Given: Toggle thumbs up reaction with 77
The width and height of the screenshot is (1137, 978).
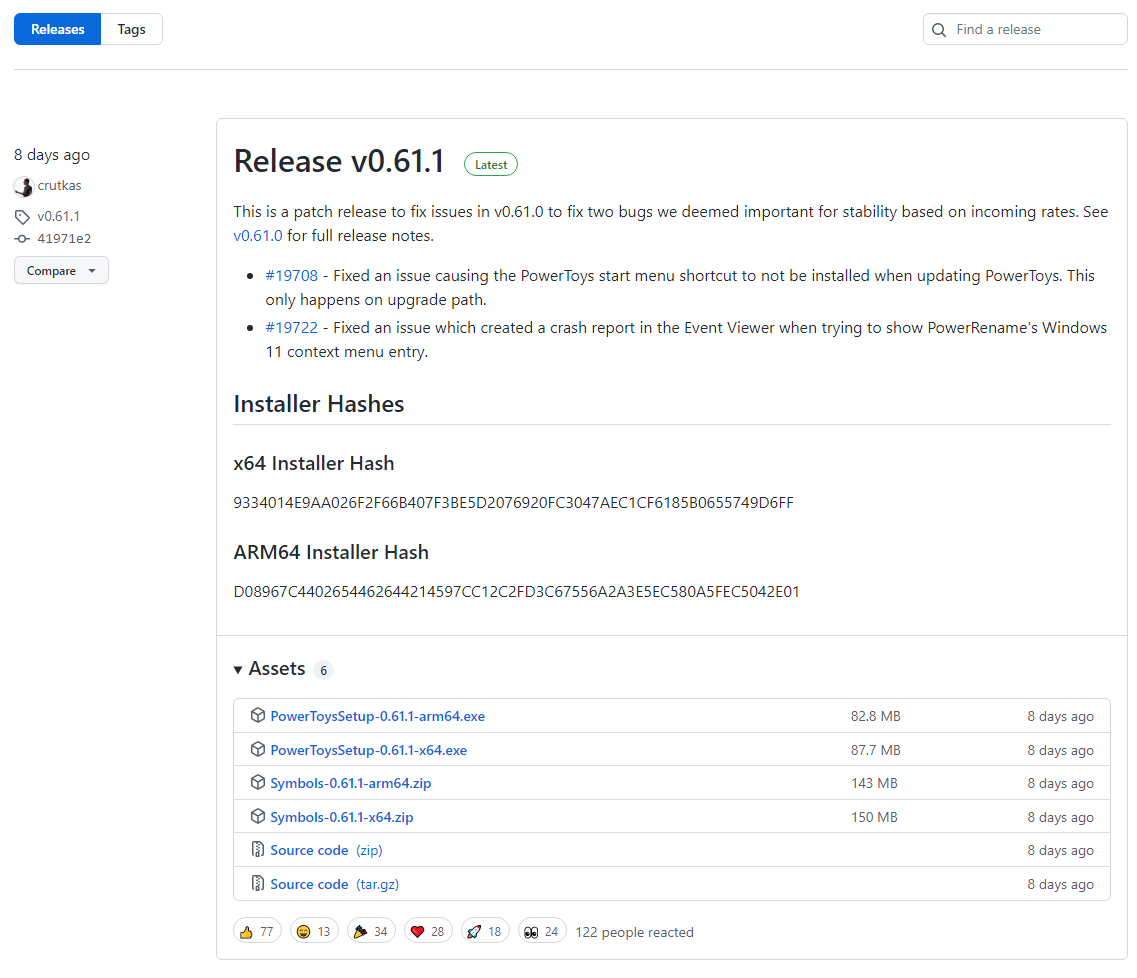Looking at the screenshot, I should [x=257, y=932].
